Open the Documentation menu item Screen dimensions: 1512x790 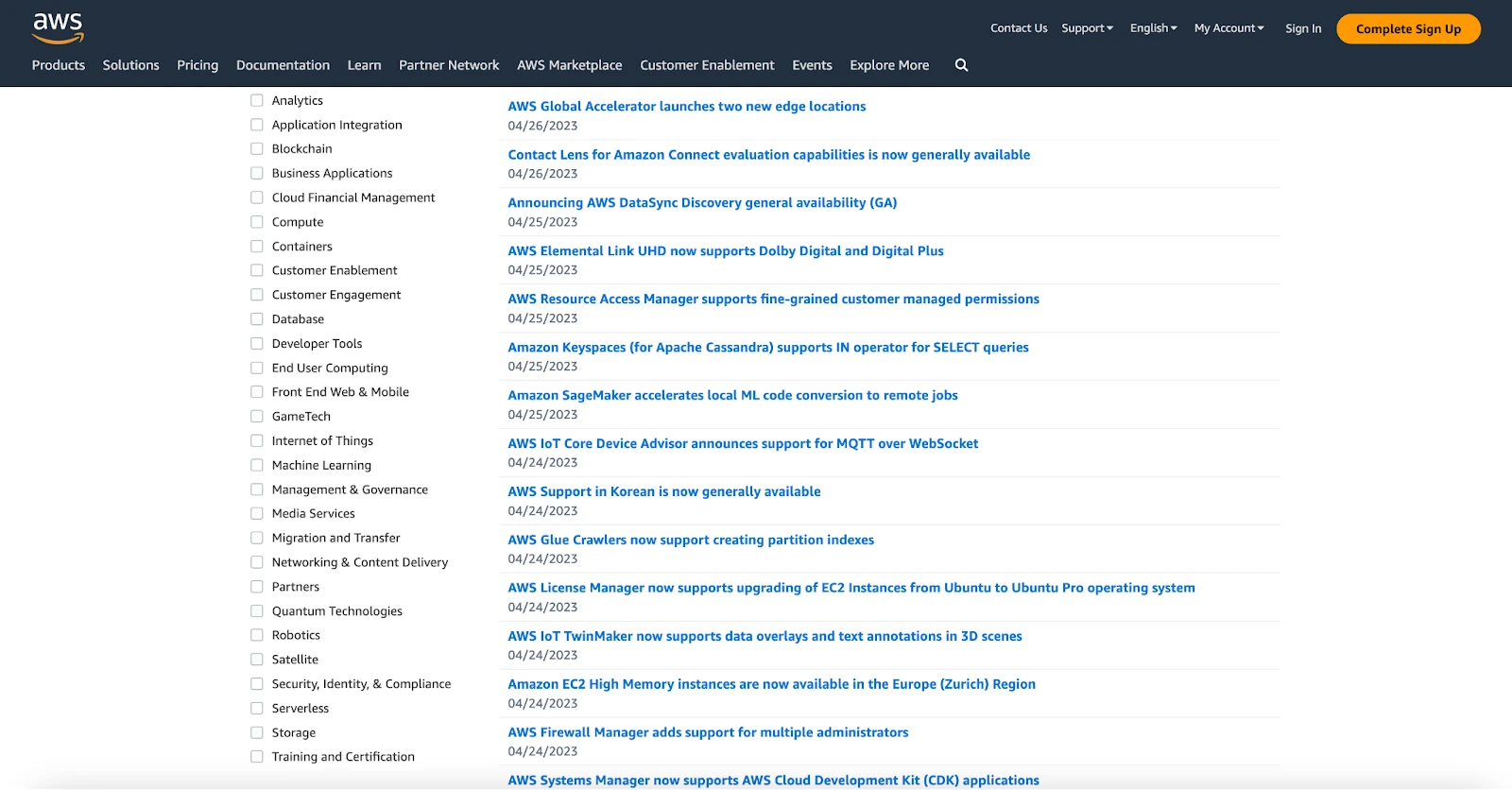(x=283, y=65)
